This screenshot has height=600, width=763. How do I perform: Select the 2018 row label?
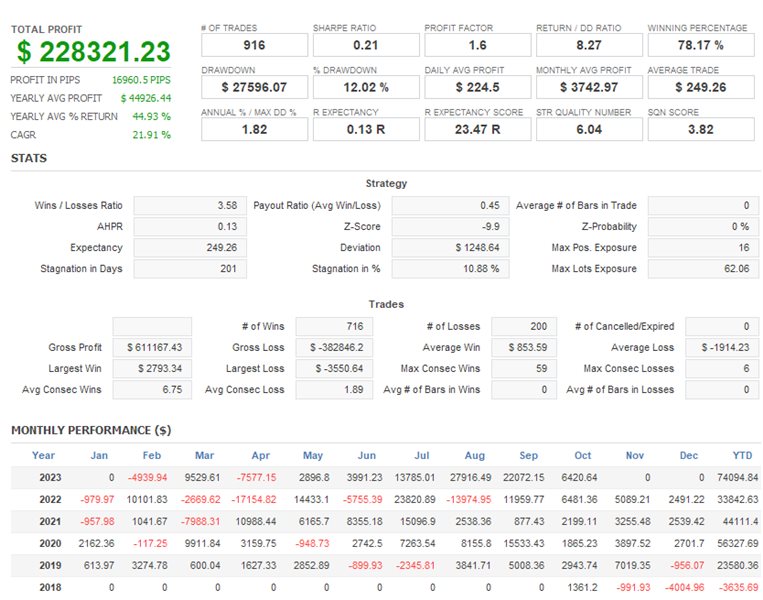pyautogui.click(x=50, y=587)
